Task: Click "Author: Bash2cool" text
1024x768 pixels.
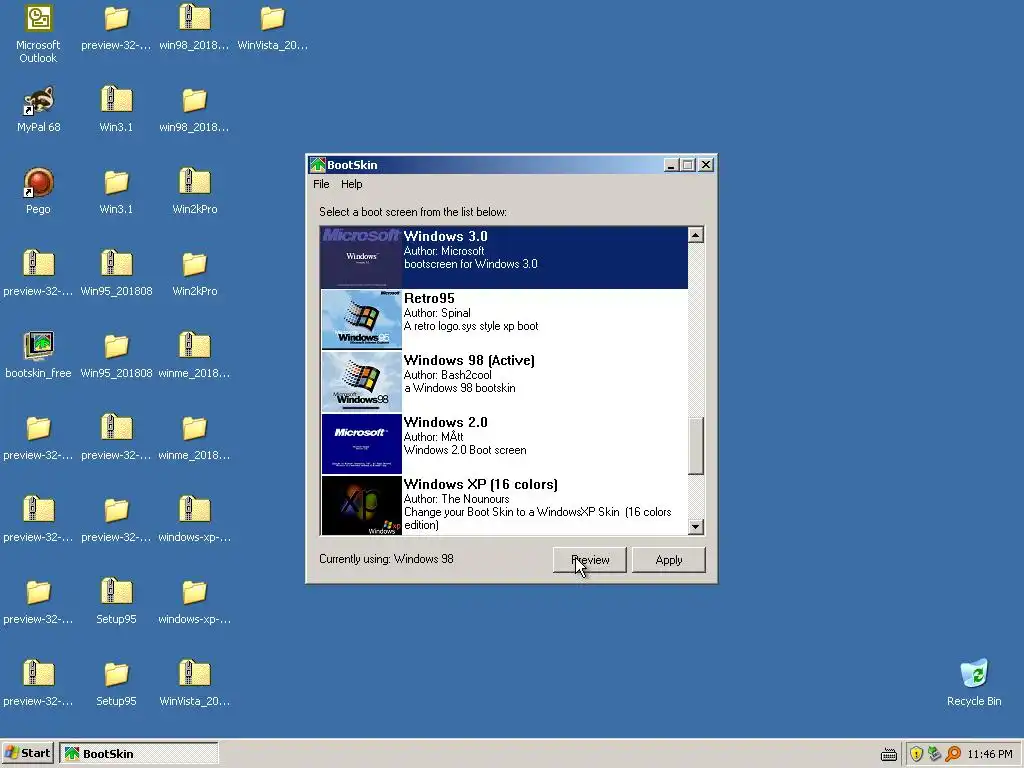Action: 447,375
